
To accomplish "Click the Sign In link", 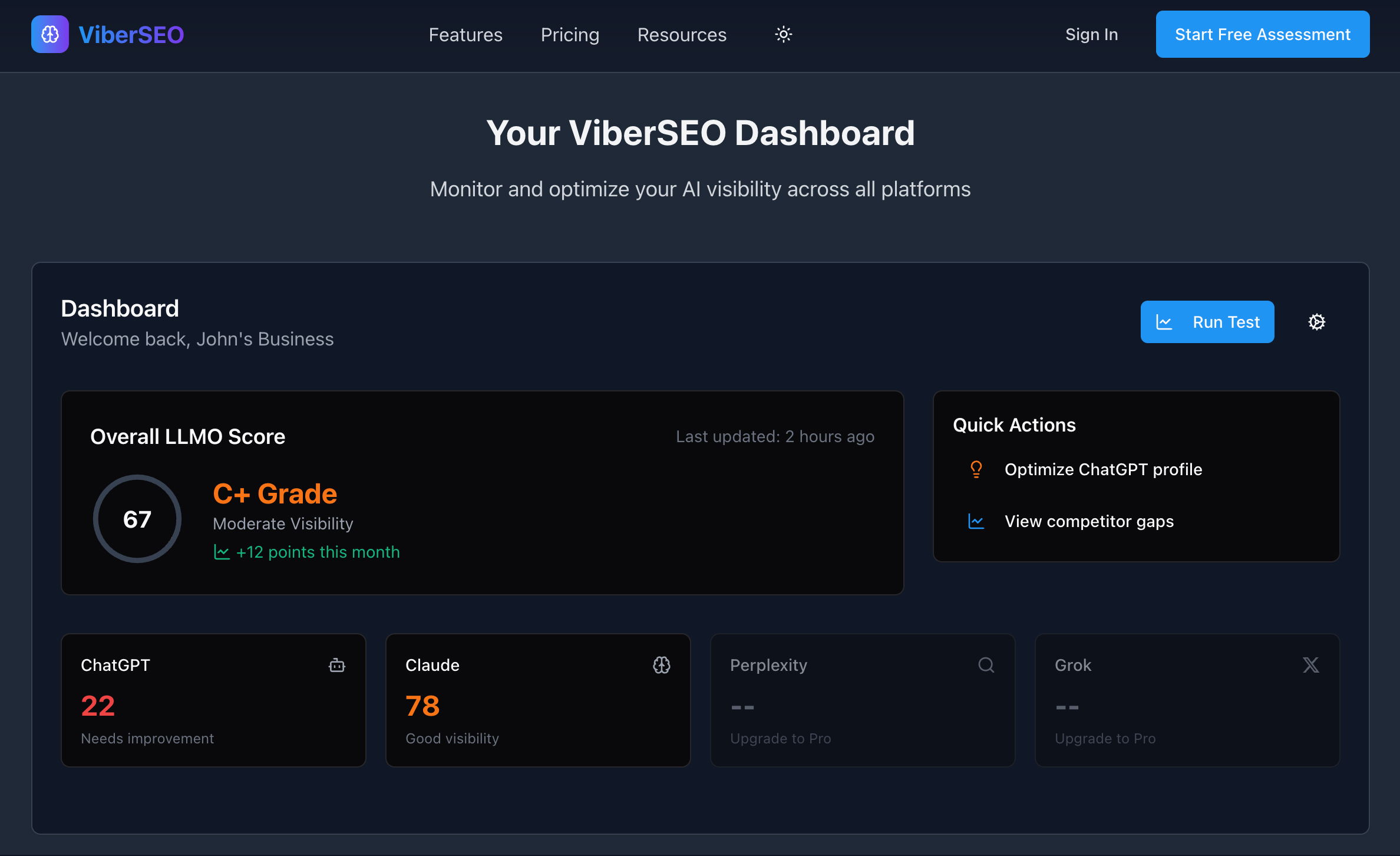I will [1091, 34].
